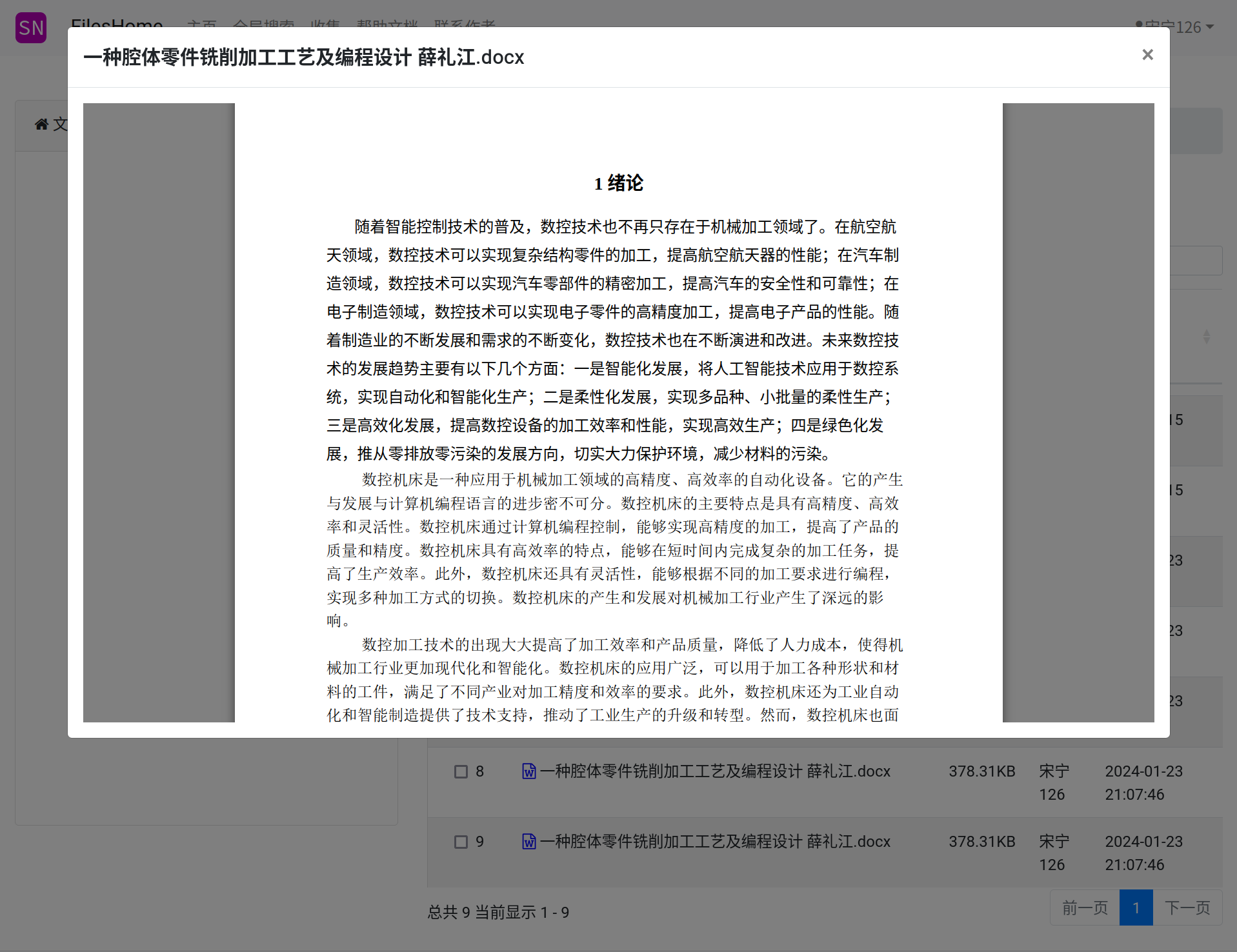Click the FilesHome brand link
This screenshot has width=1237, height=952.
[117, 23]
